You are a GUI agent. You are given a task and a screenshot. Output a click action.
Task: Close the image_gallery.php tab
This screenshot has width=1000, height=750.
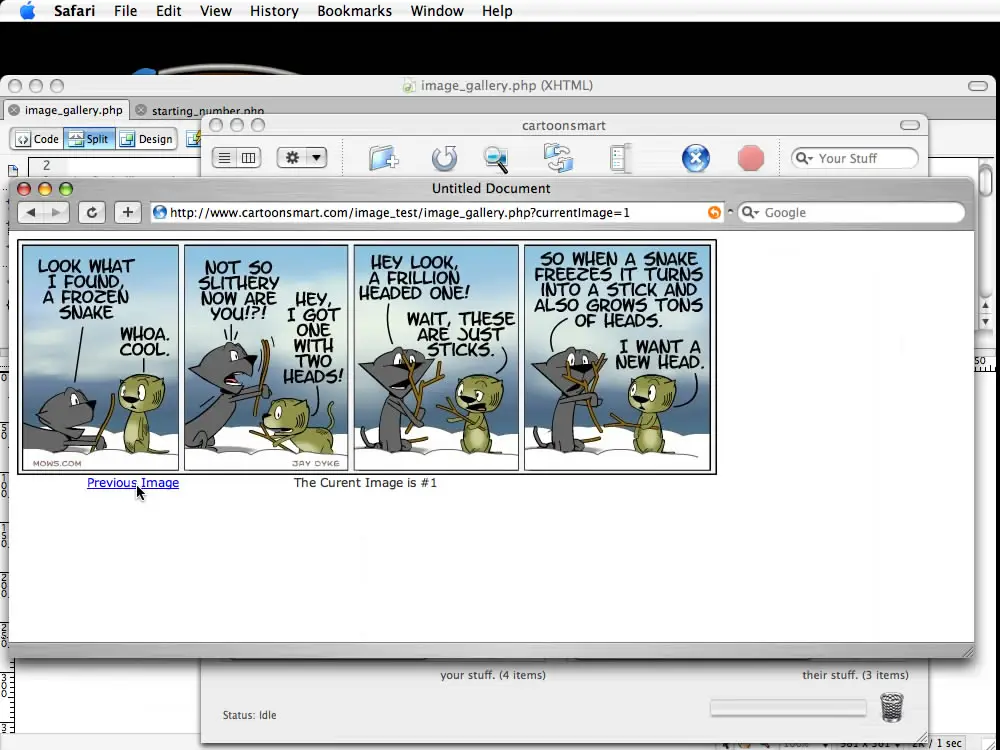point(13,110)
